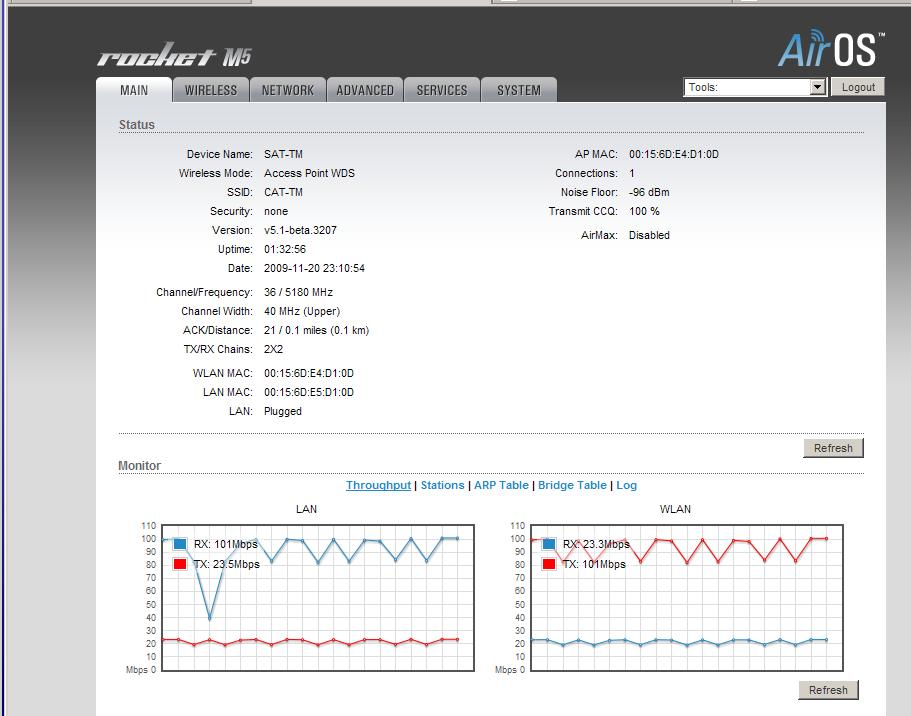911x716 pixels.
Task: Switch to the MAIN tab
Action: [134, 90]
